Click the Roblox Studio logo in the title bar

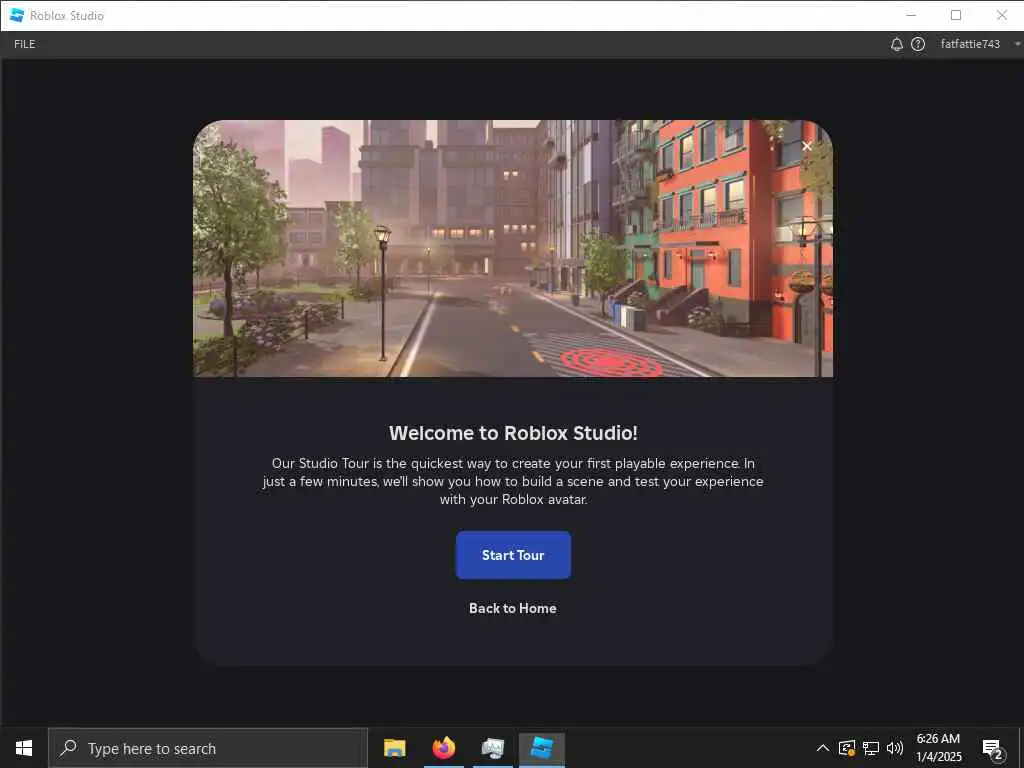(x=17, y=15)
